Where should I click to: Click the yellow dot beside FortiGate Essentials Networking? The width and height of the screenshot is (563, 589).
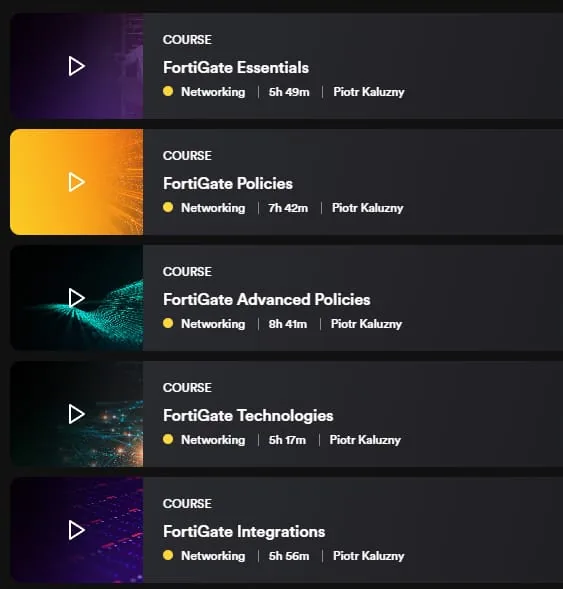click(x=168, y=91)
